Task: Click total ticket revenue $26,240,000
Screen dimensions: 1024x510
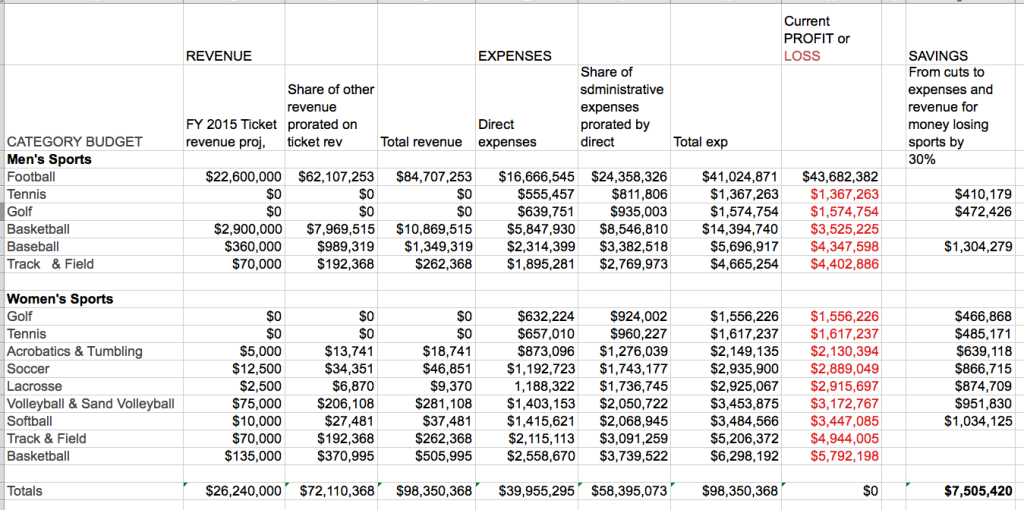Action: pos(244,491)
